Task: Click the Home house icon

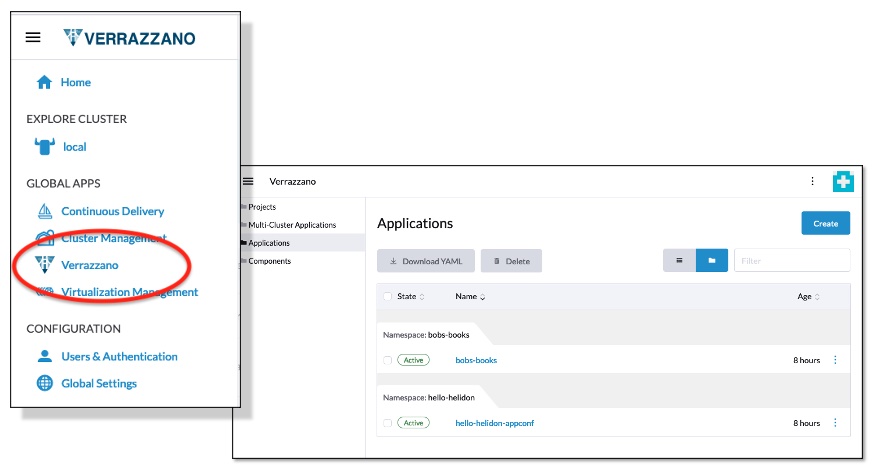Action: pos(44,82)
